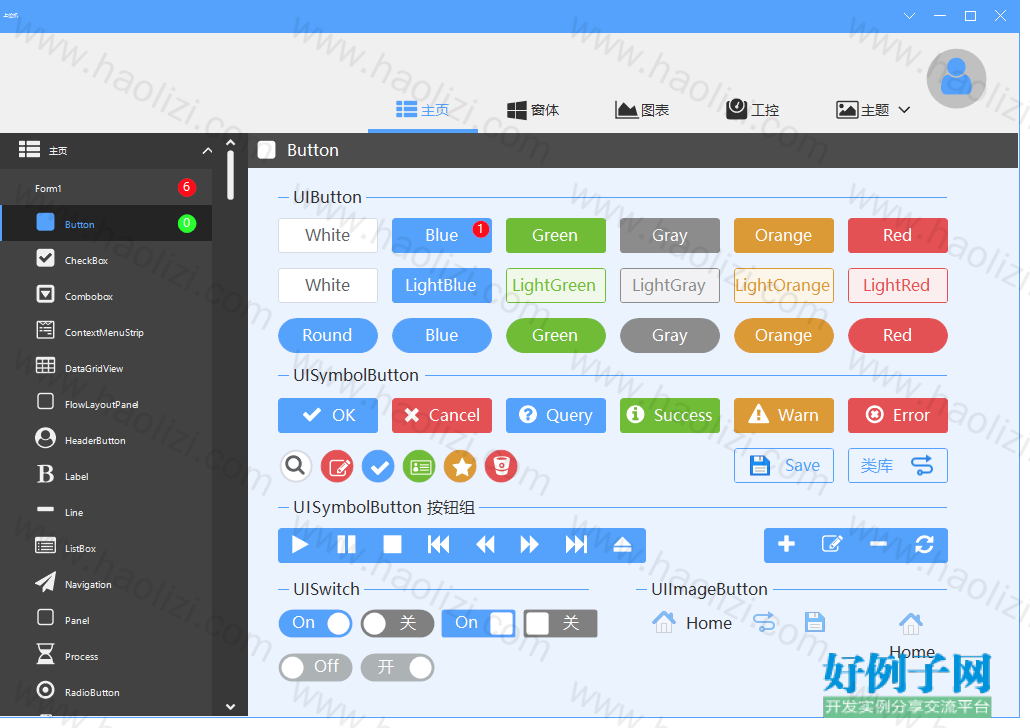Click the Home image button with text below
This screenshot has height=728, width=1030.
tap(911, 636)
